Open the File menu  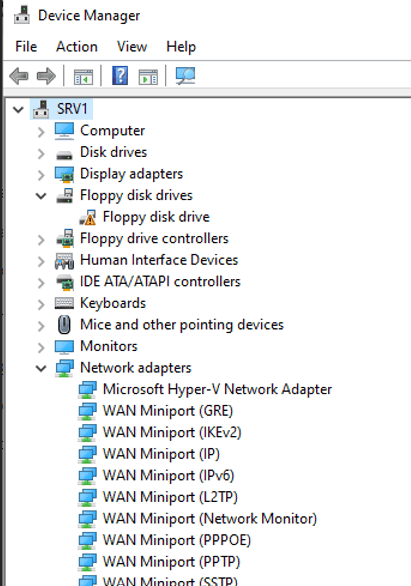(x=26, y=47)
